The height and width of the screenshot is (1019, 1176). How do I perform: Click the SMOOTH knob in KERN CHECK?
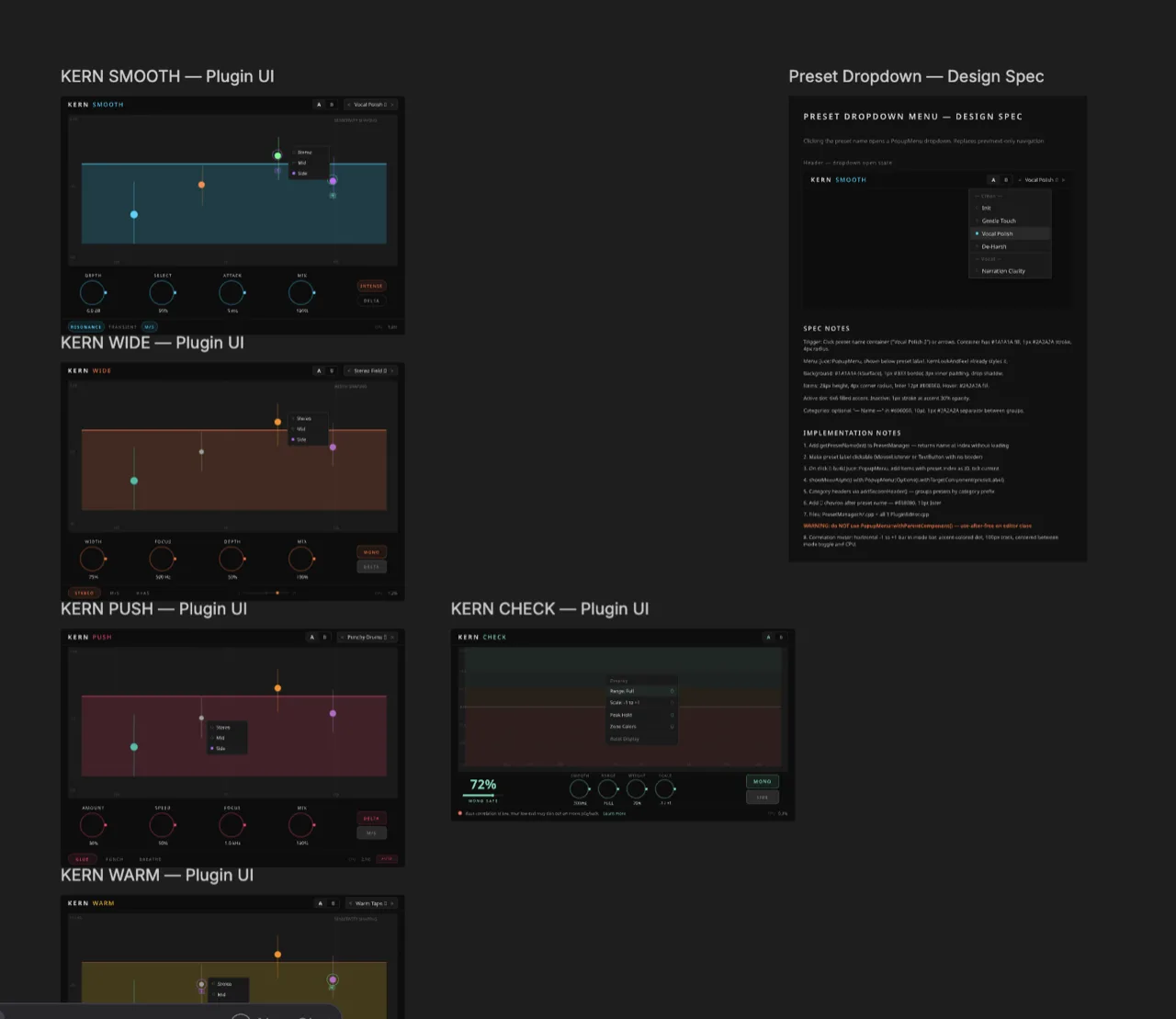tap(579, 788)
